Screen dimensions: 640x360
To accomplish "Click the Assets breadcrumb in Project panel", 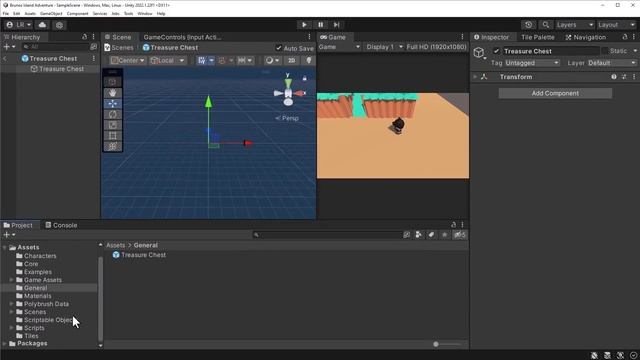I will (116, 245).
